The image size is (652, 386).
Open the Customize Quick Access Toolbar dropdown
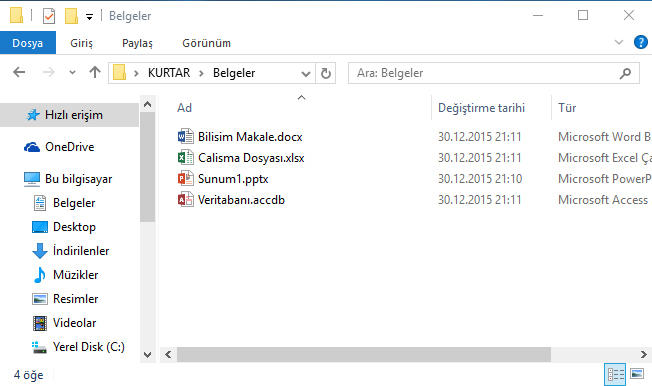(89, 17)
